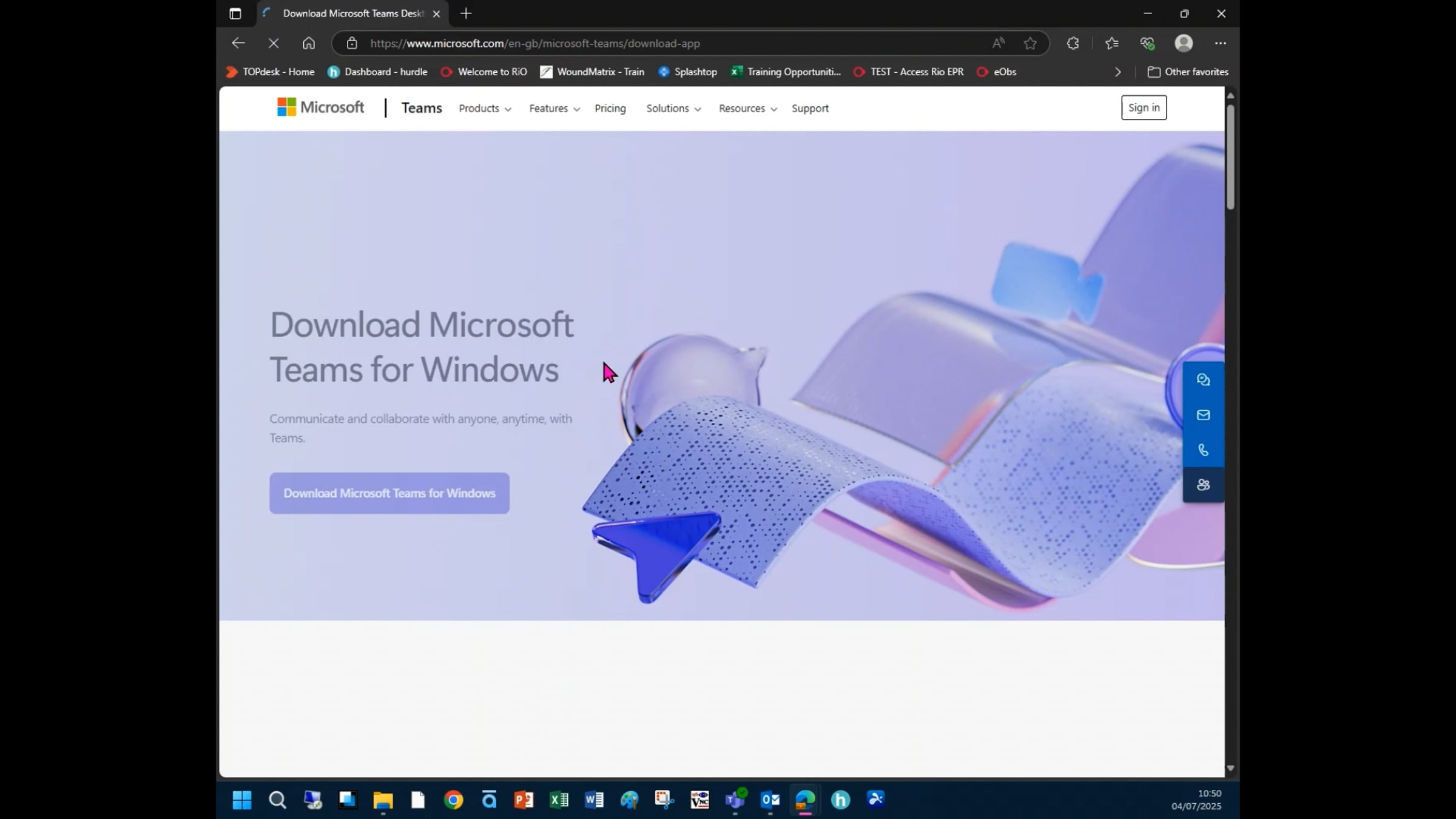This screenshot has width=1456, height=819.
Task: Open File Explorer from taskbar
Action: (x=383, y=800)
